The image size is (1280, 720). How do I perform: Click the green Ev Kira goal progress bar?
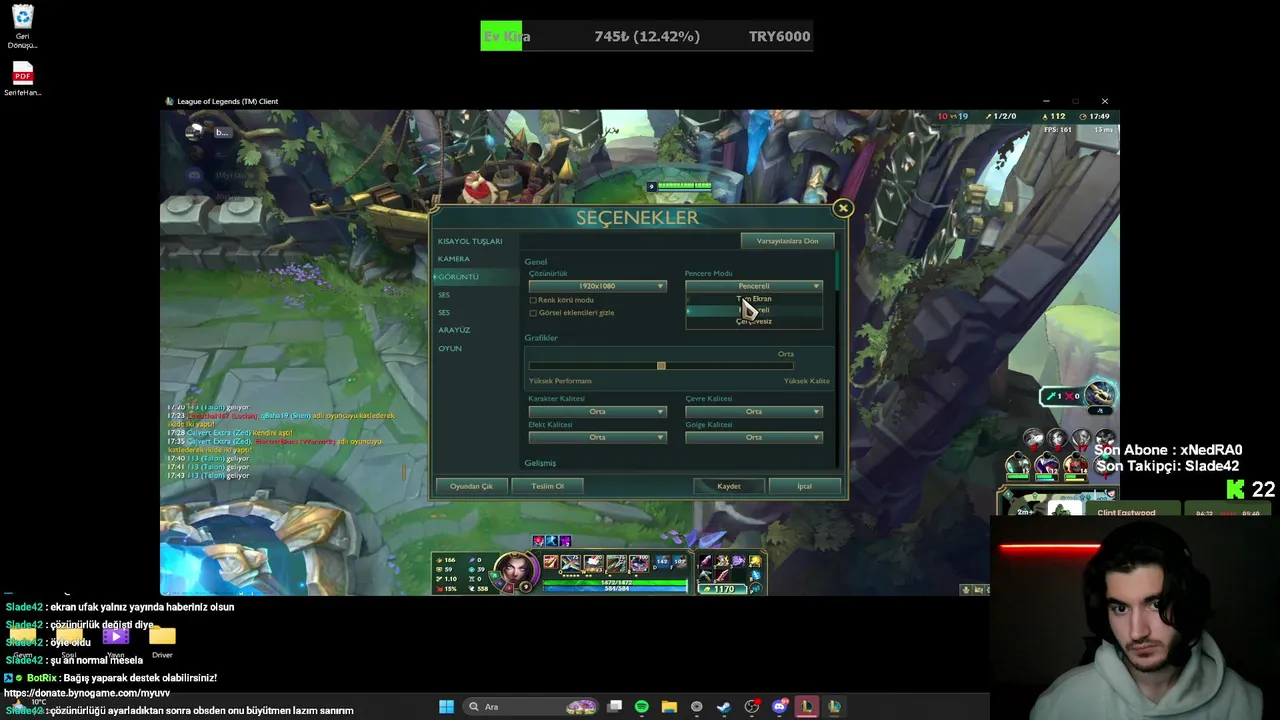tap(501, 36)
